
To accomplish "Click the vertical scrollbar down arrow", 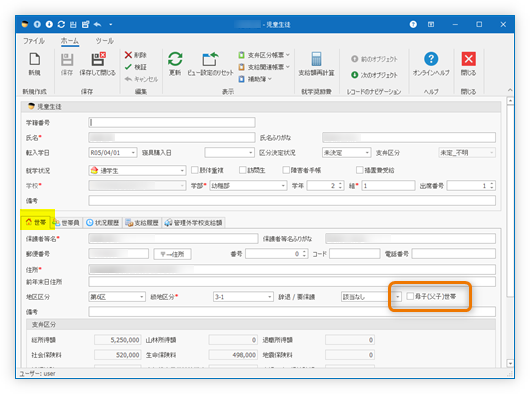I will [510, 363].
